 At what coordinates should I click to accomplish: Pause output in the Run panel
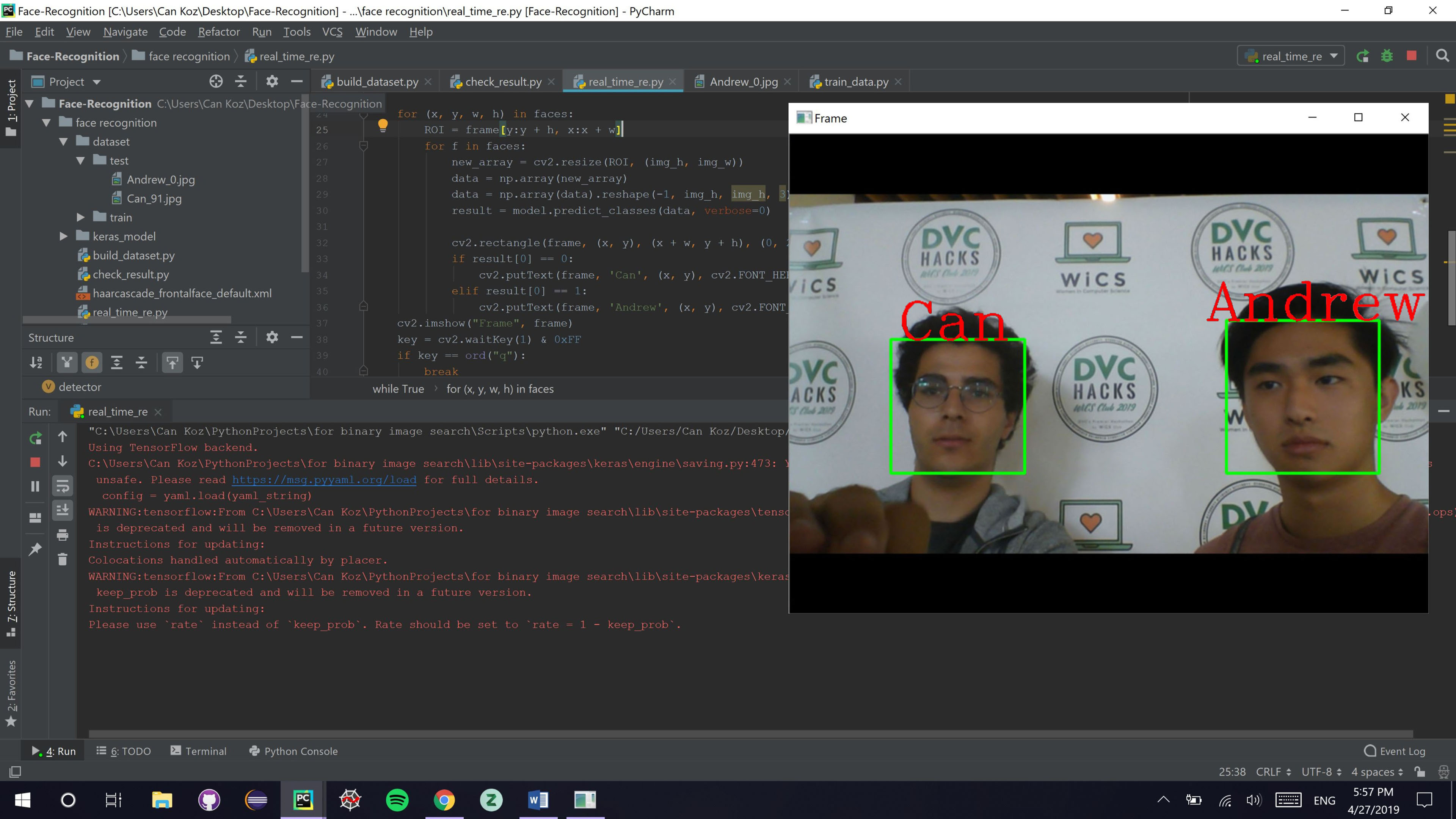click(35, 486)
